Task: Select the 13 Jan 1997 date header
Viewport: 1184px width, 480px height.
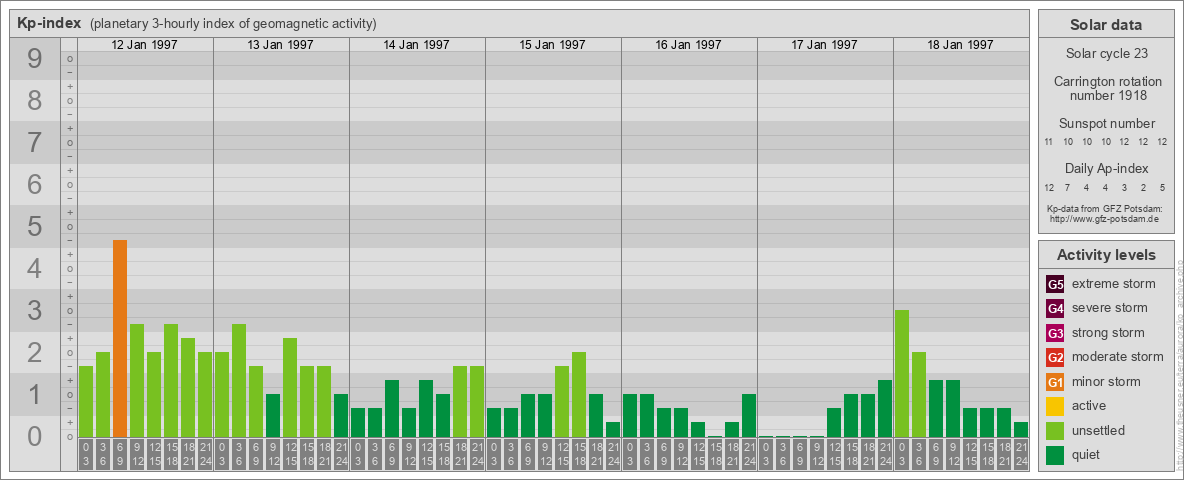Action: [x=280, y=45]
